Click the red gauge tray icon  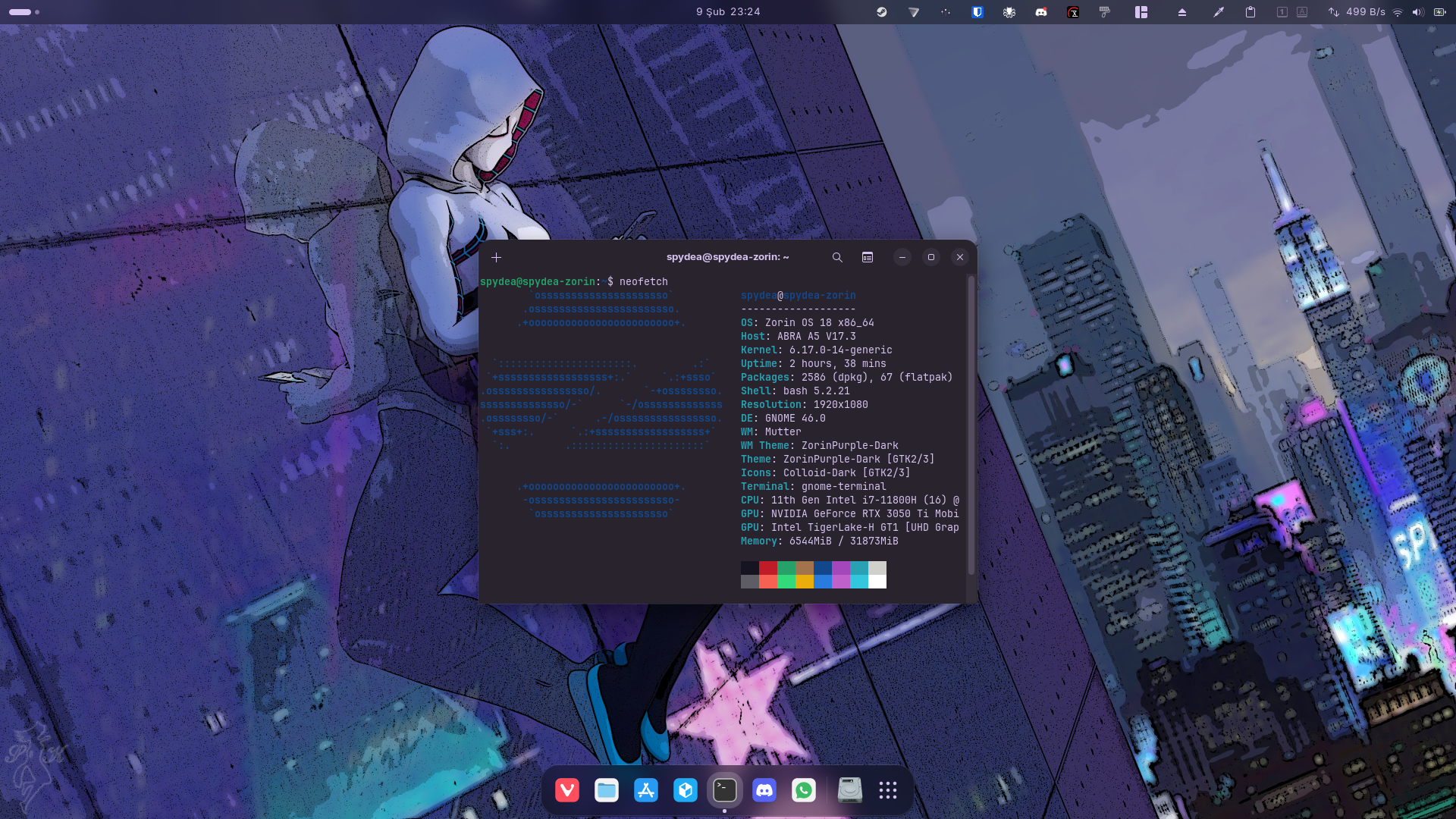click(x=1073, y=12)
